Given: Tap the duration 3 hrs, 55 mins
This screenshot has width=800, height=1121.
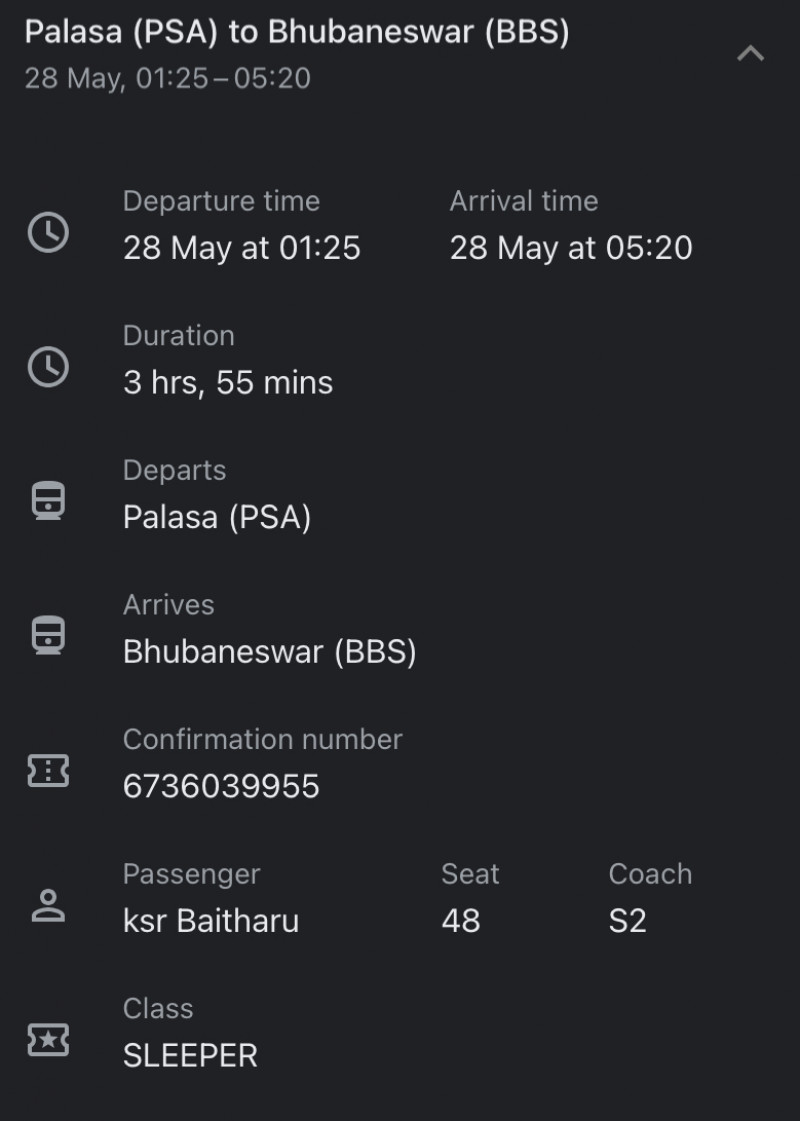Looking at the screenshot, I should 228,382.
